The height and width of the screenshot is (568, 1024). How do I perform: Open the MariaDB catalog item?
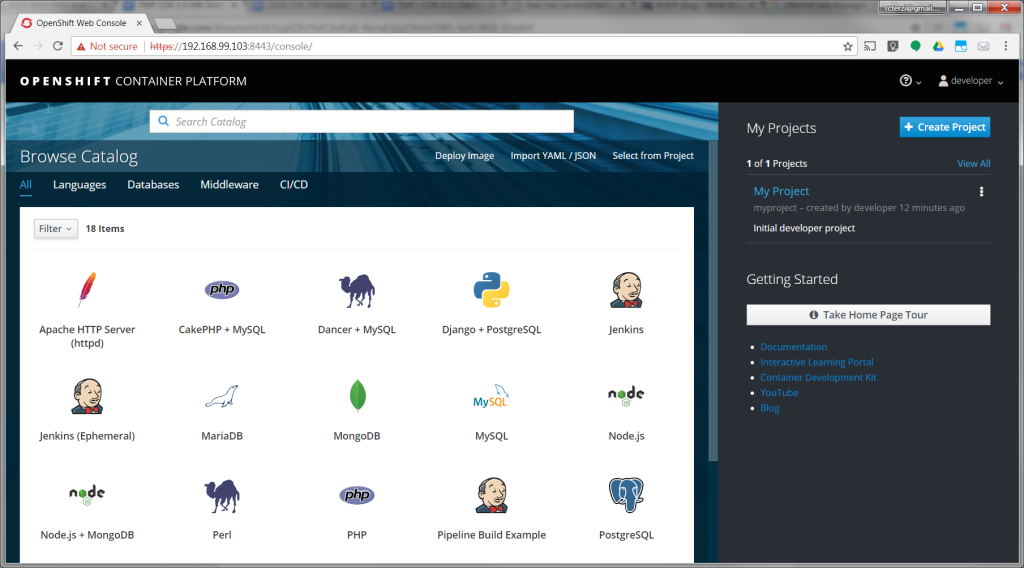[x=222, y=396]
